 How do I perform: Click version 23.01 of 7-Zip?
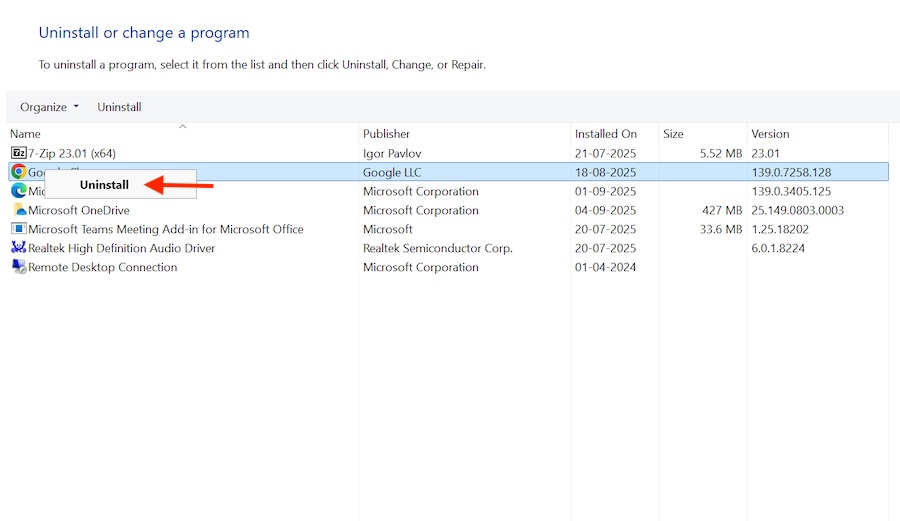765,153
